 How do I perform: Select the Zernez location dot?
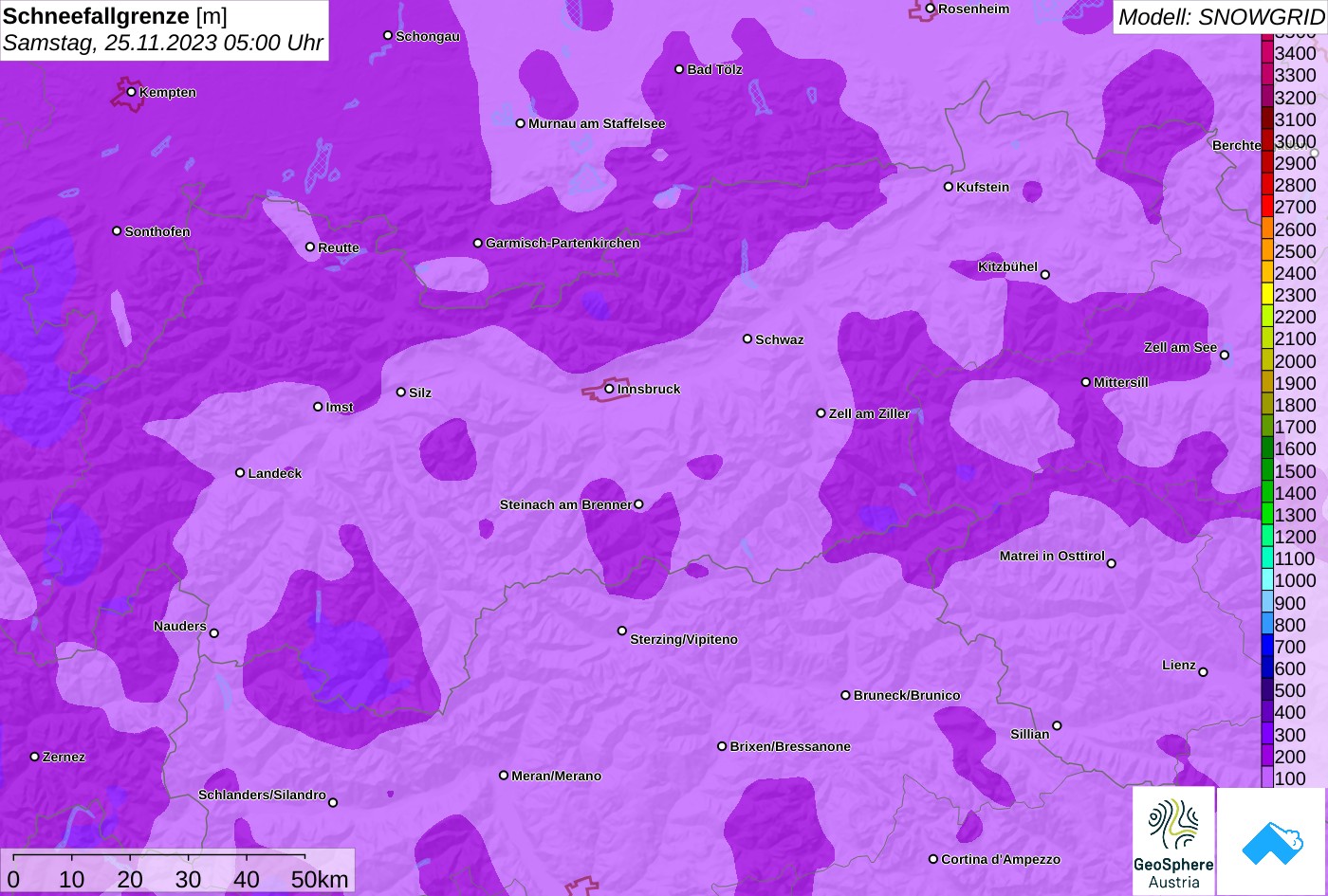pos(35,757)
